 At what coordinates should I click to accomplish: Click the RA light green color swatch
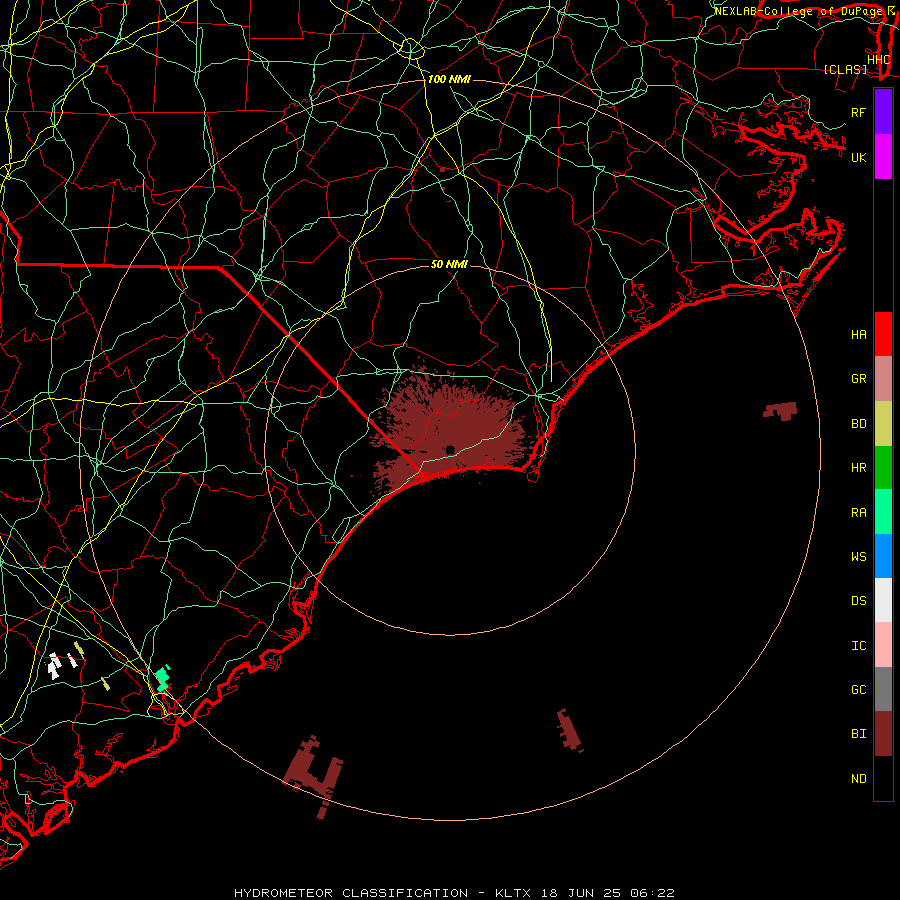click(883, 512)
